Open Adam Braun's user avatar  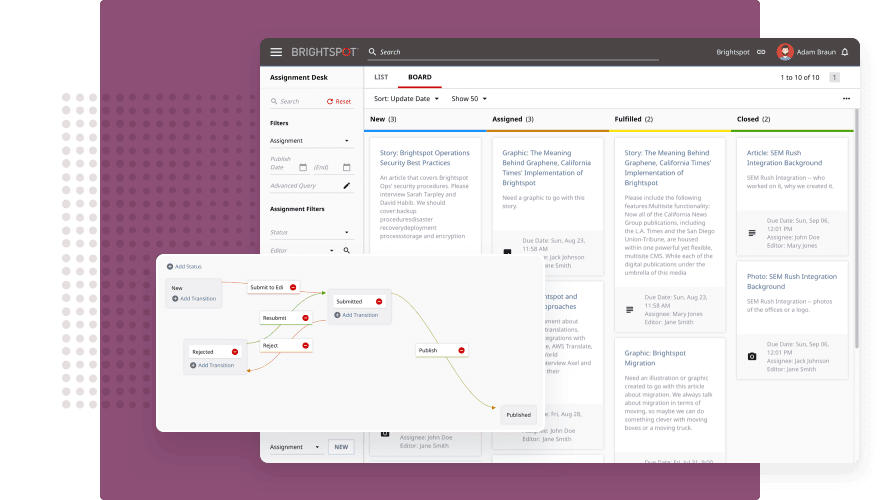785,52
